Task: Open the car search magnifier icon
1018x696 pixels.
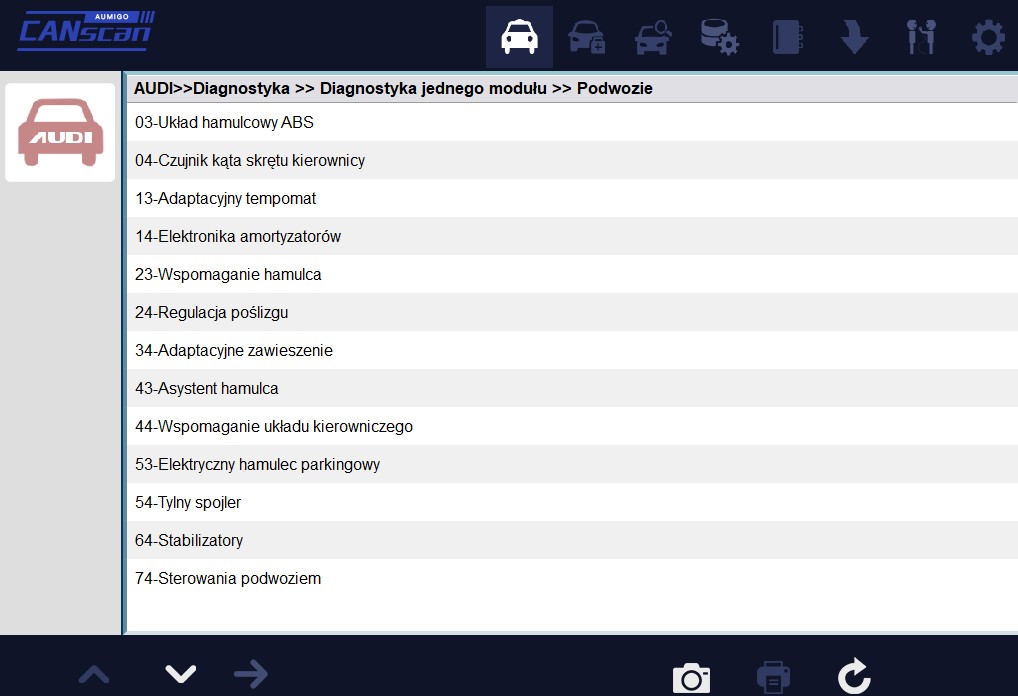Action: click(x=653, y=37)
